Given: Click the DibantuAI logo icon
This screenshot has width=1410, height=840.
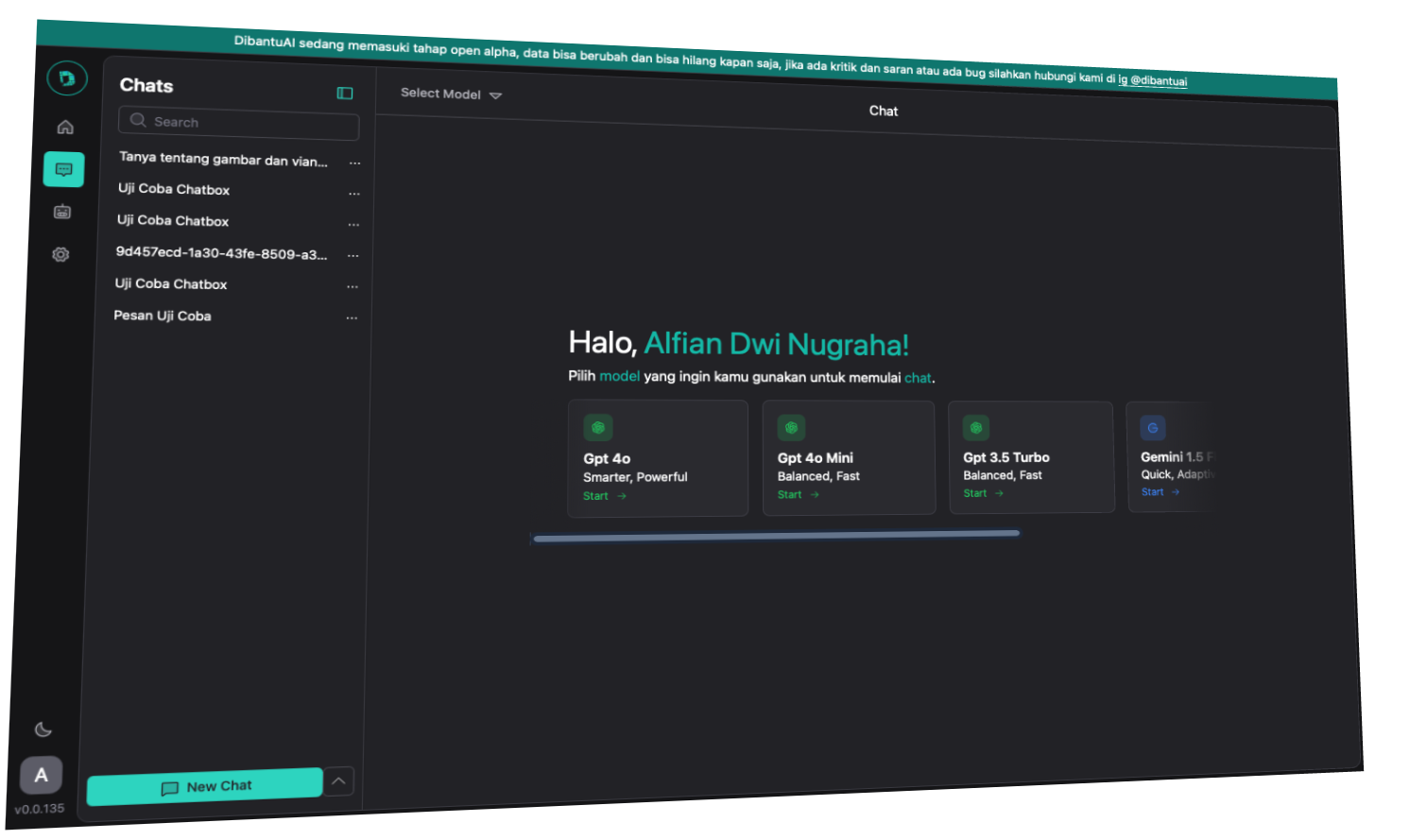Looking at the screenshot, I should pyautogui.click(x=67, y=78).
